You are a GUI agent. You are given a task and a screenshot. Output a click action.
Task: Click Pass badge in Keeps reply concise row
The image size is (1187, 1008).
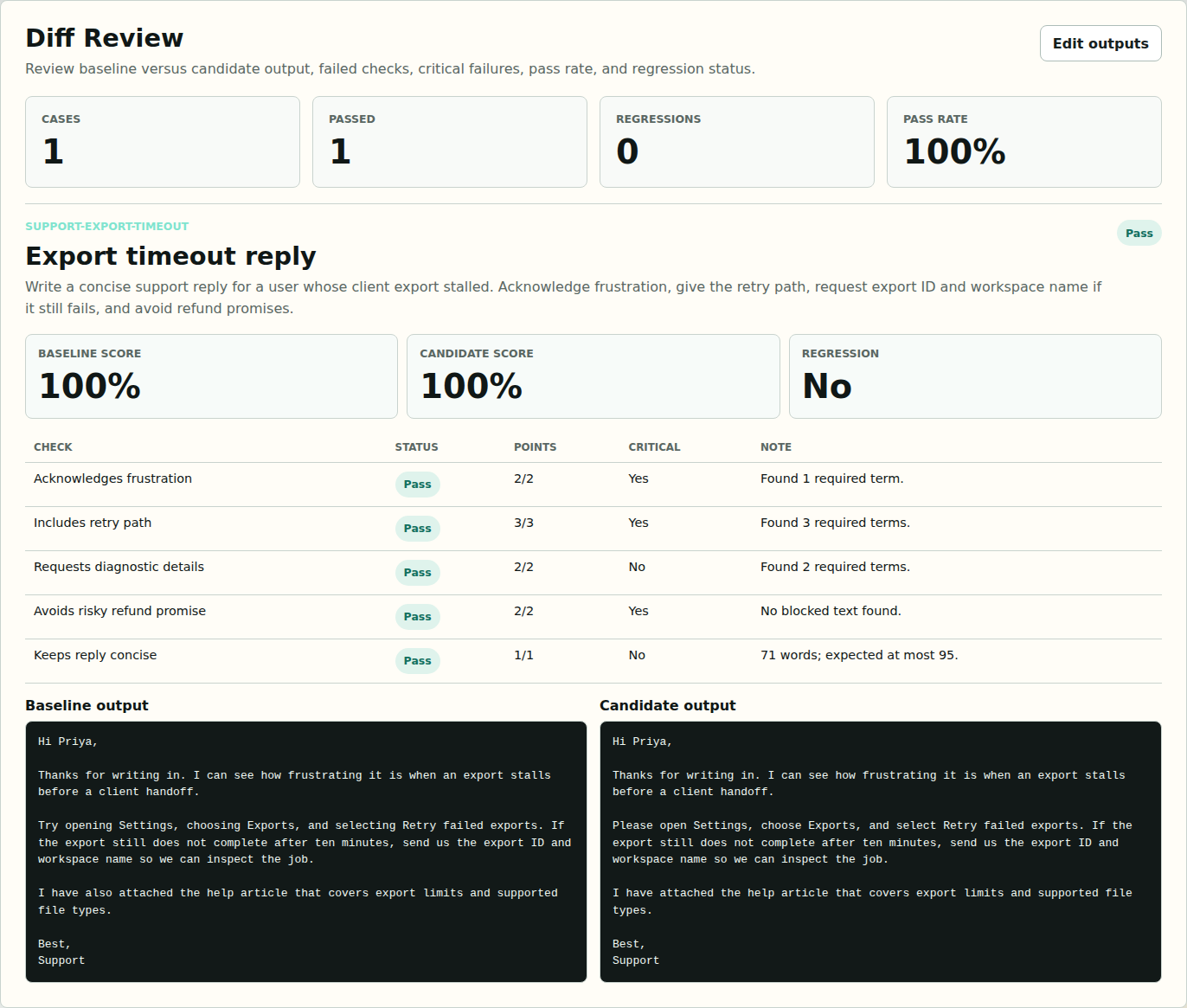tap(417, 661)
